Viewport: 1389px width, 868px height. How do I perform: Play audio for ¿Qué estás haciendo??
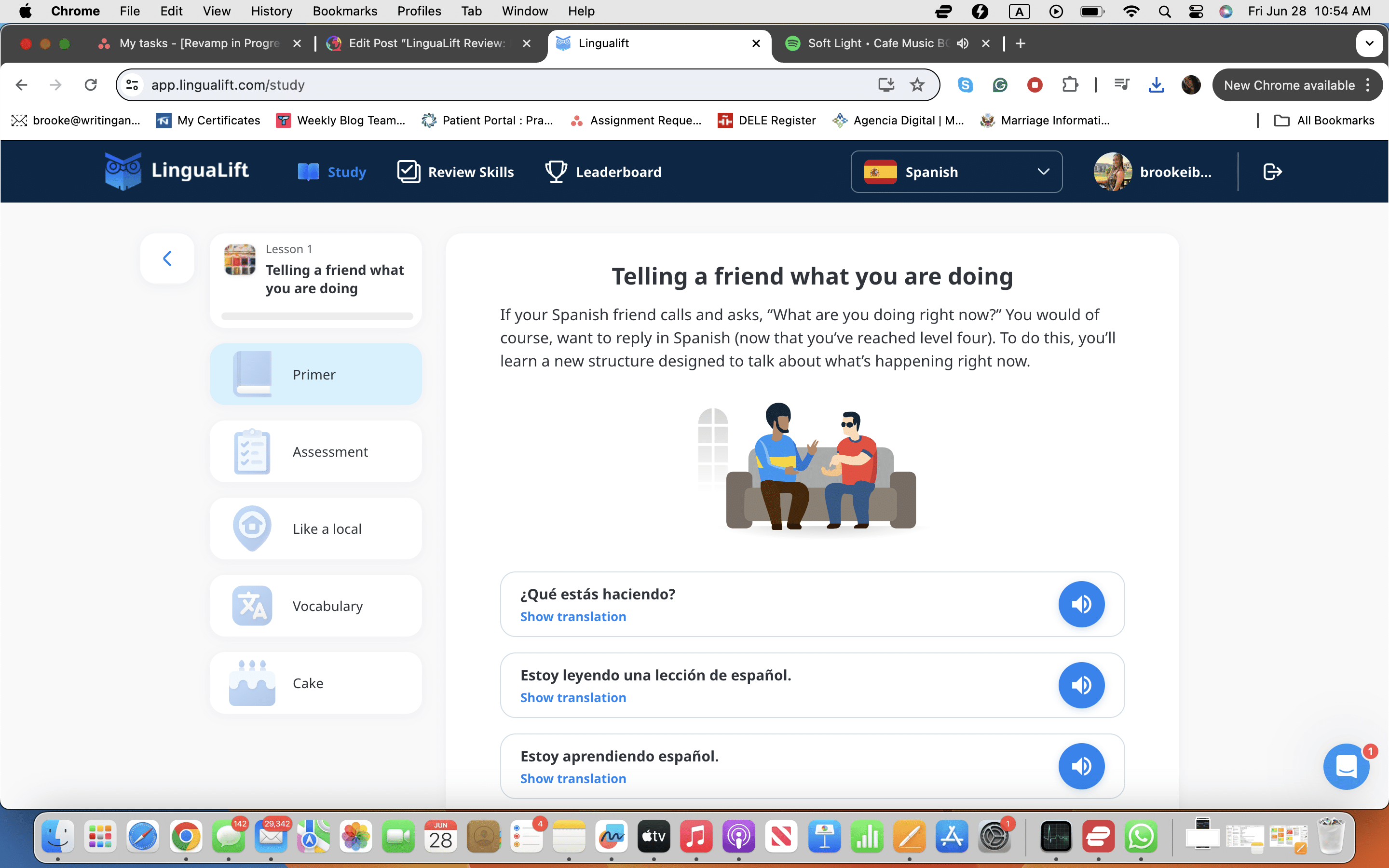[1081, 604]
